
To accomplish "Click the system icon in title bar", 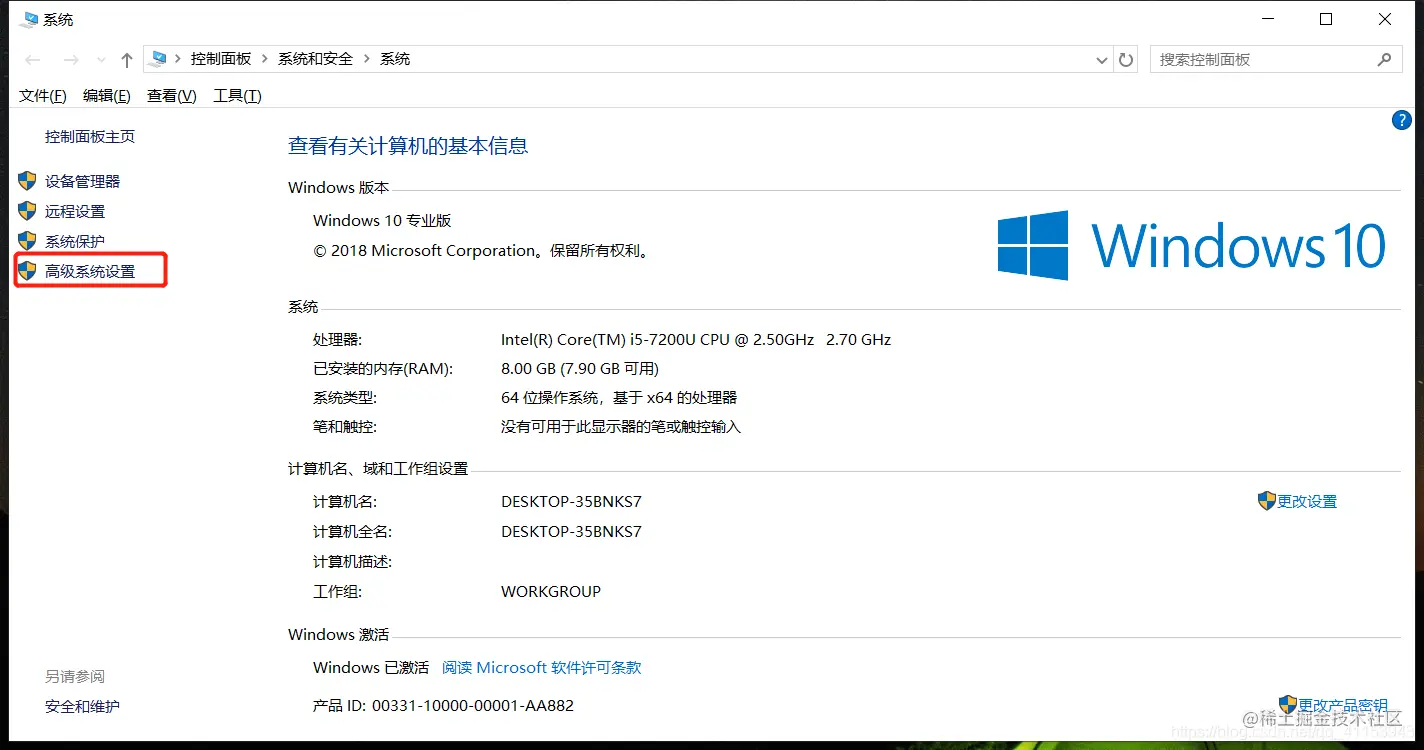I will [x=28, y=19].
